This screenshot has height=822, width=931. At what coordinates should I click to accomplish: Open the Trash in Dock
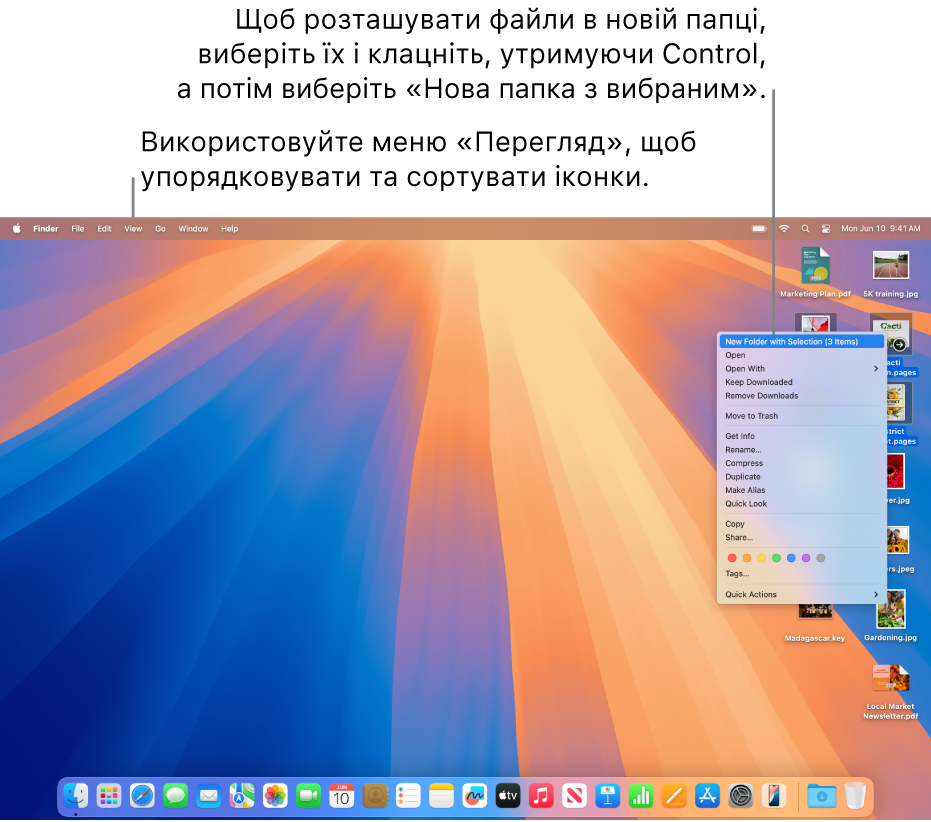[x=855, y=796]
